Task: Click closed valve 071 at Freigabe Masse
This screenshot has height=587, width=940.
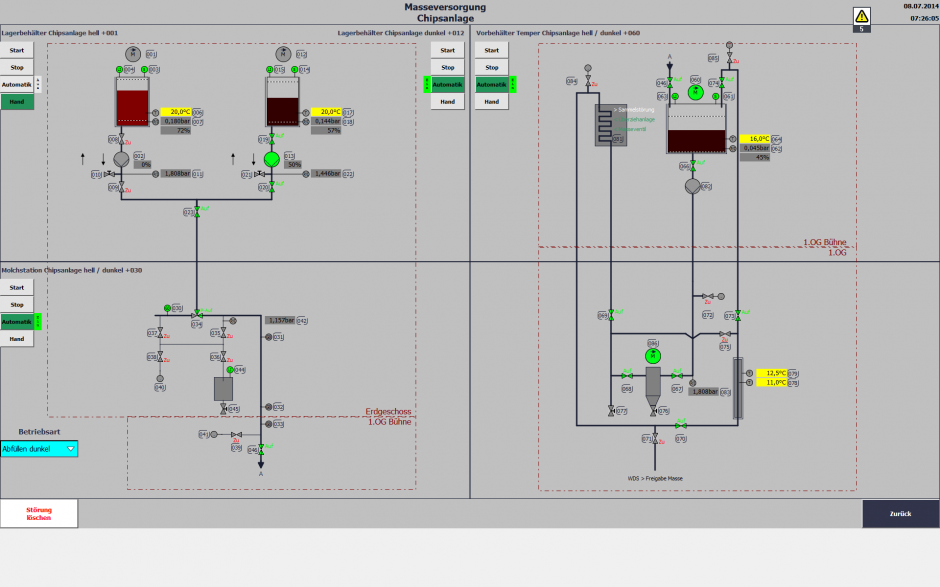Action: 655,439
